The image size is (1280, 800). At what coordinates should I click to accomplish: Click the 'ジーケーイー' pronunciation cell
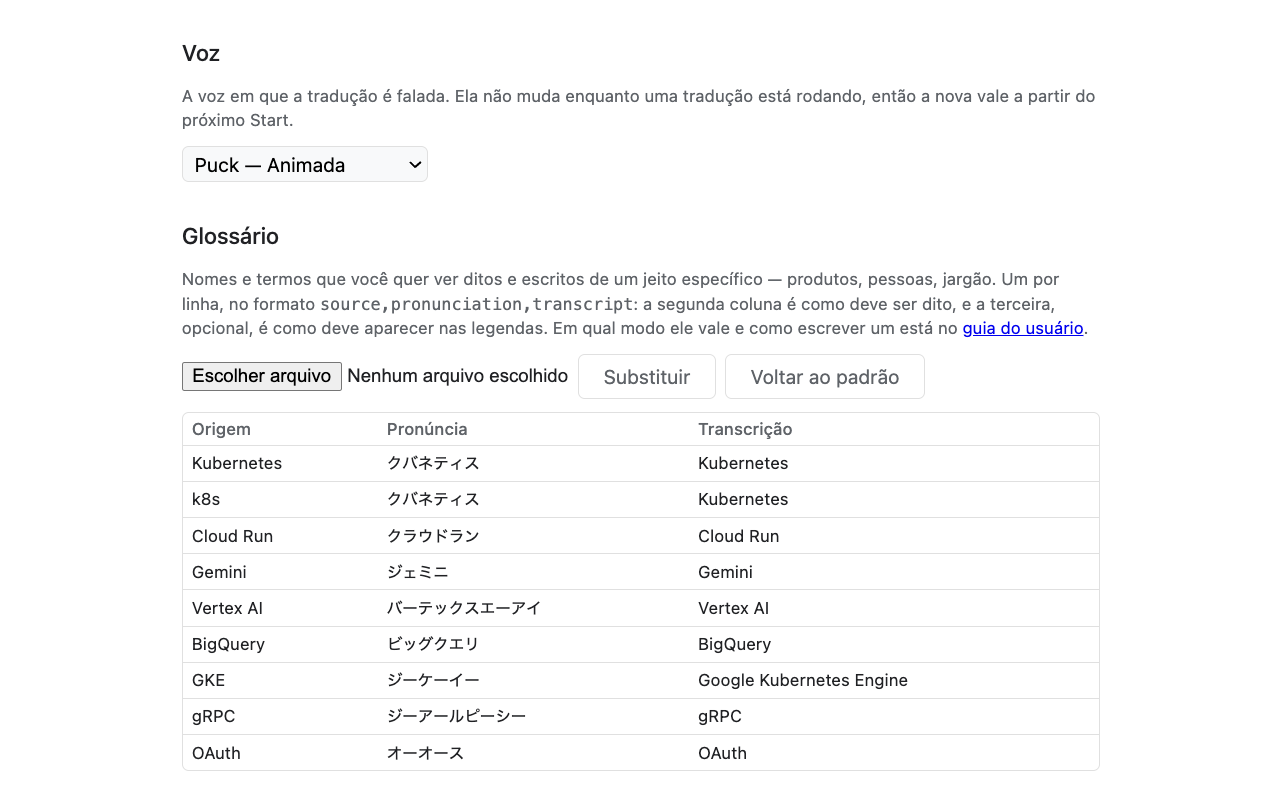[433, 680]
